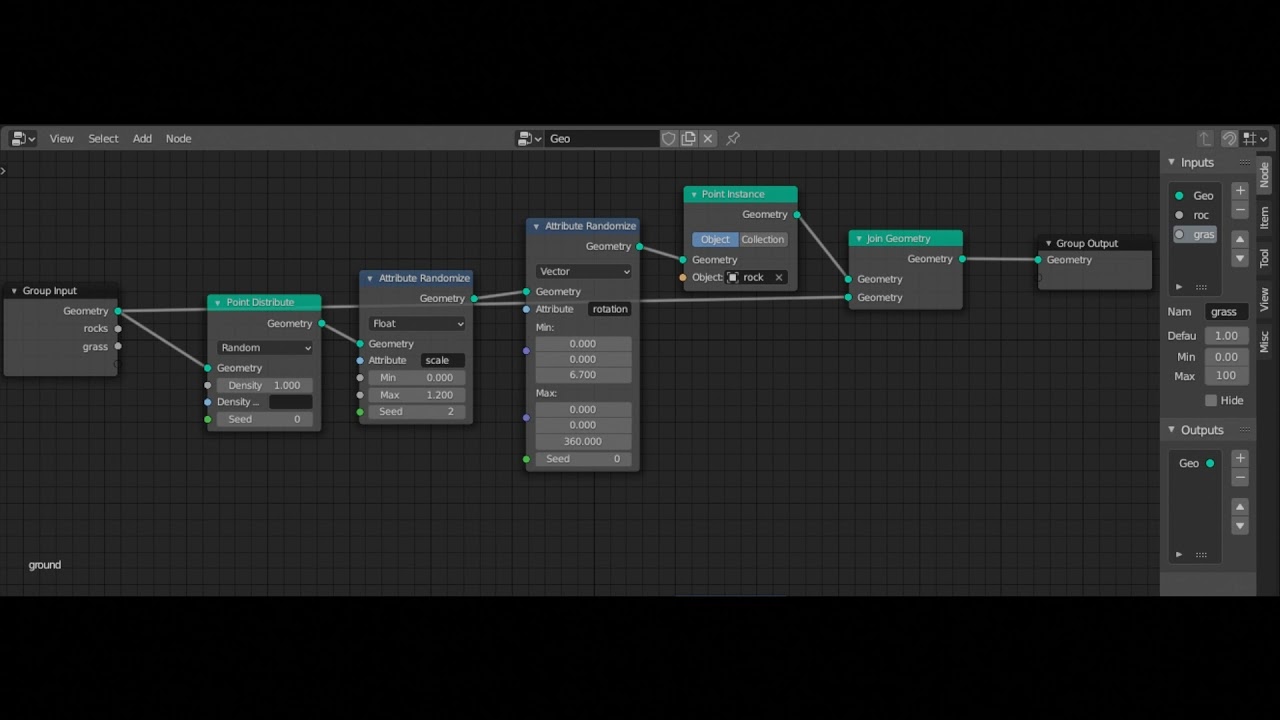The height and width of the screenshot is (720, 1280).
Task: Switch to the Tool sidebar tab
Action: click(x=1264, y=257)
